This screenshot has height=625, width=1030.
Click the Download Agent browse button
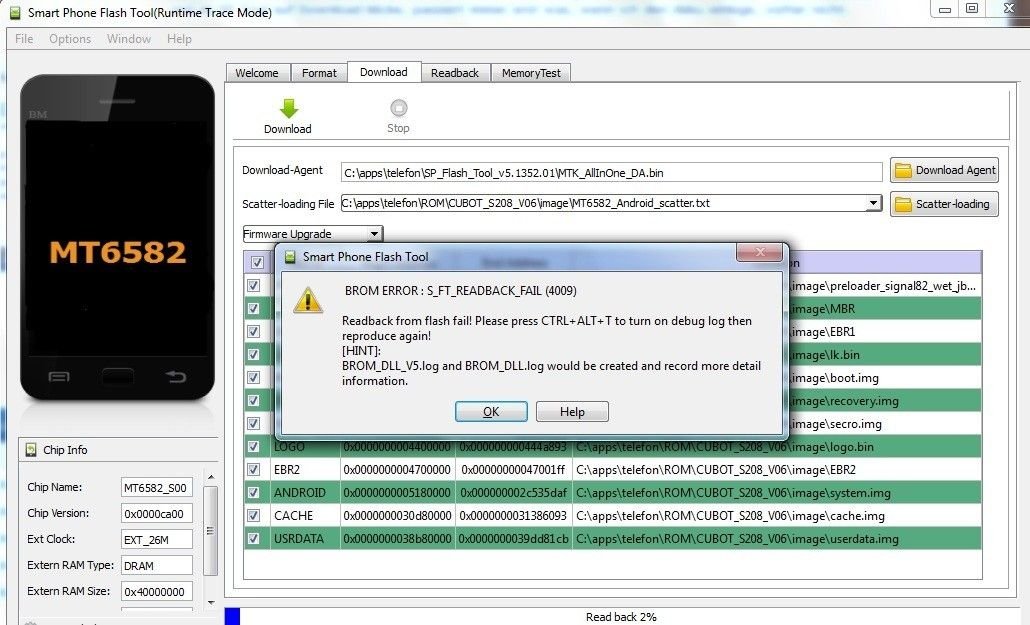(945, 170)
